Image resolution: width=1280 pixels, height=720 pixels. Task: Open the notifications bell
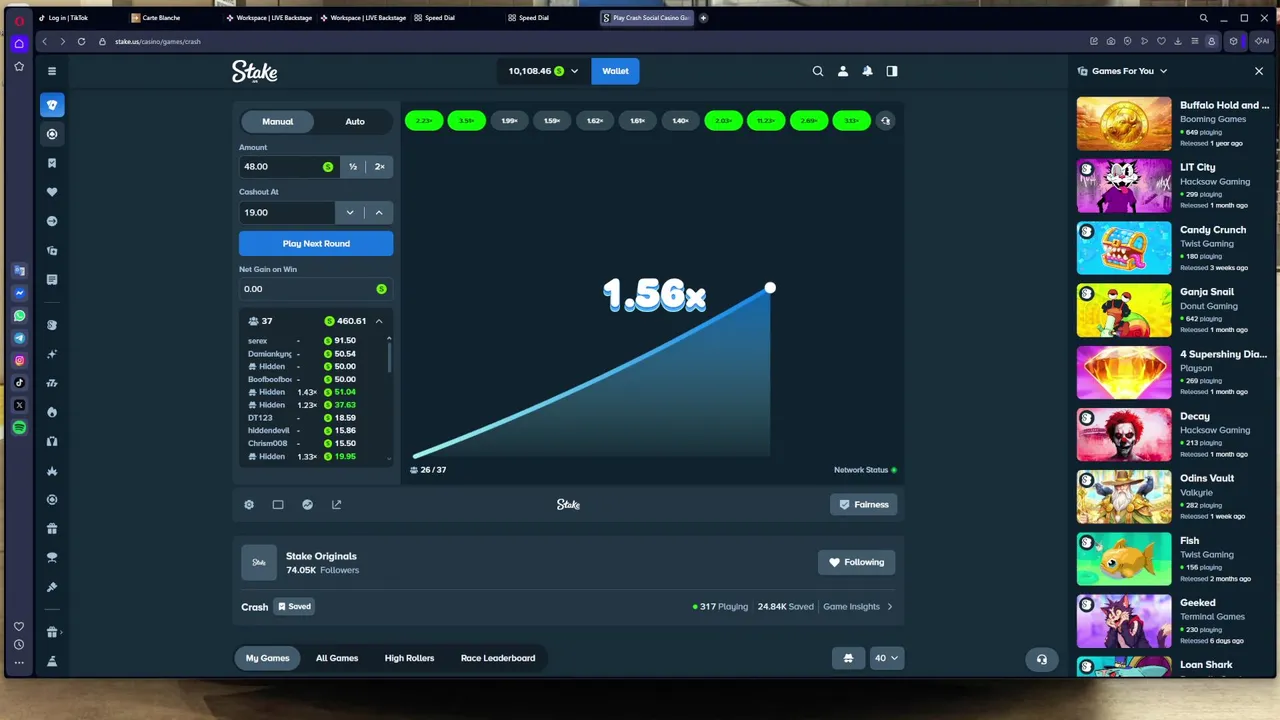click(867, 71)
